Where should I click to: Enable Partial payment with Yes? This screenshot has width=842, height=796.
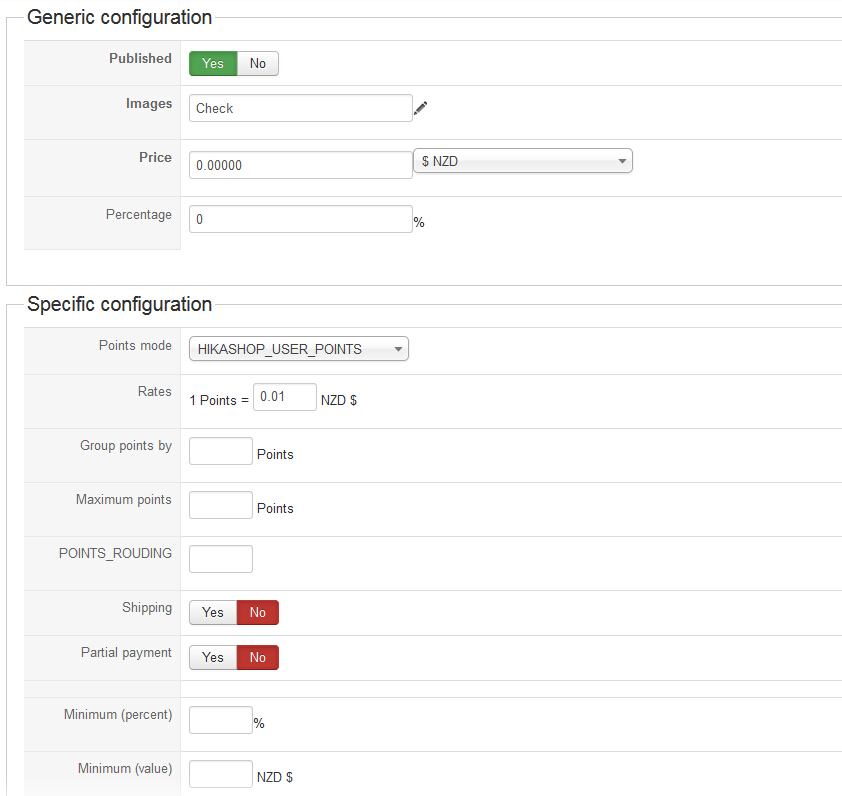[213, 657]
